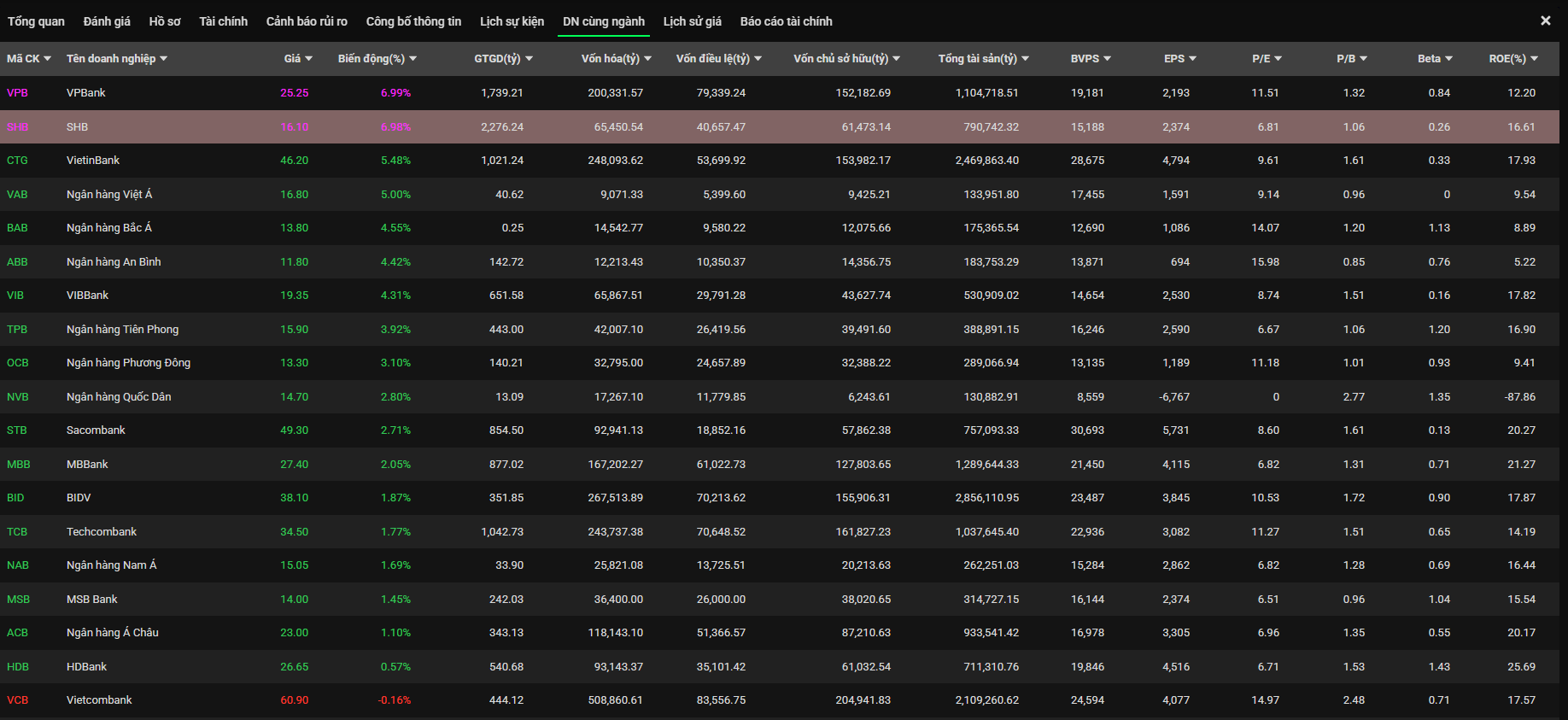
Task: Select the name Ngân hàng Tiên Phong
Action: click(123, 330)
